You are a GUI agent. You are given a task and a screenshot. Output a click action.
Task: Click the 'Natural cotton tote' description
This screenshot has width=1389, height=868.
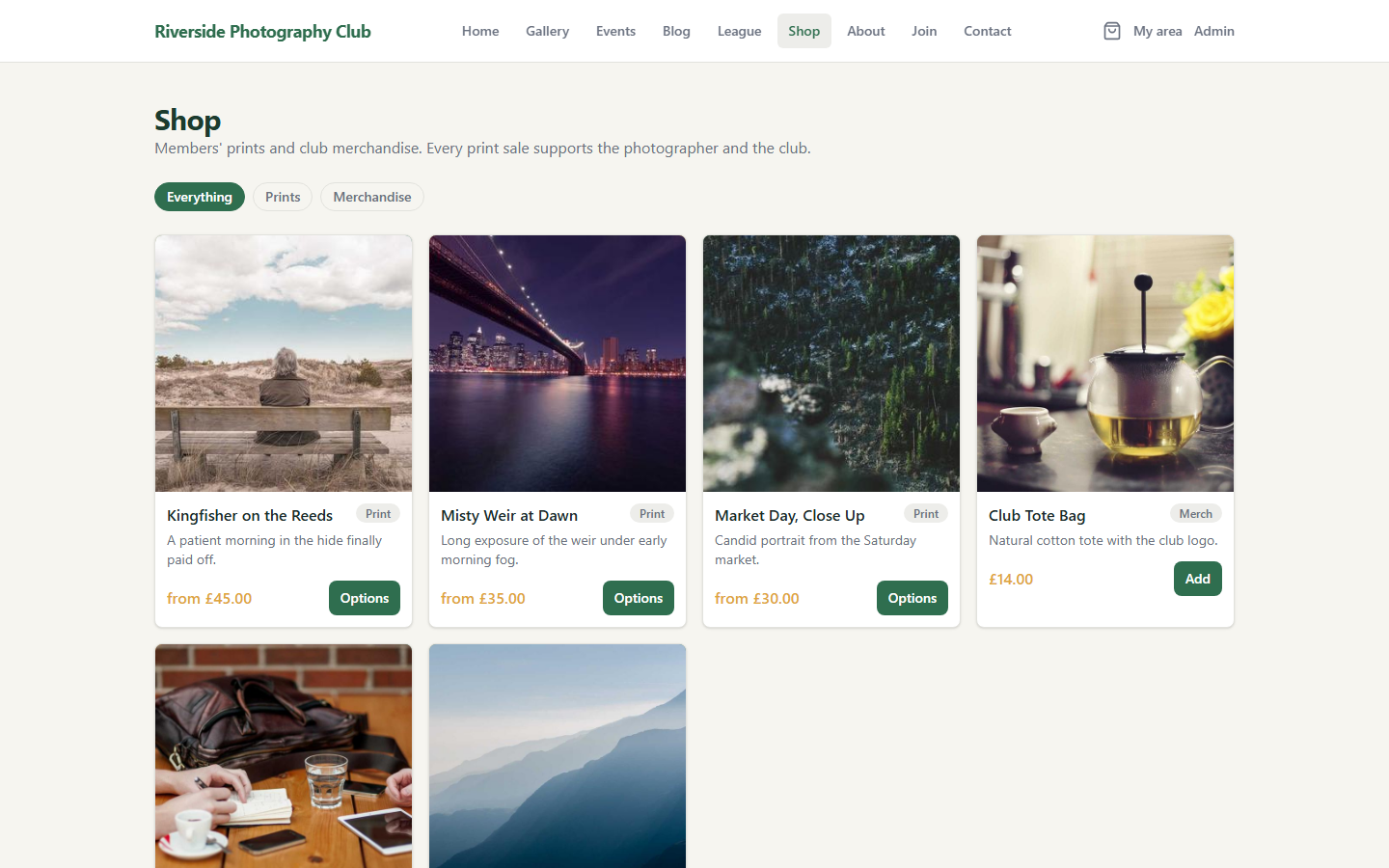pos(1103,540)
